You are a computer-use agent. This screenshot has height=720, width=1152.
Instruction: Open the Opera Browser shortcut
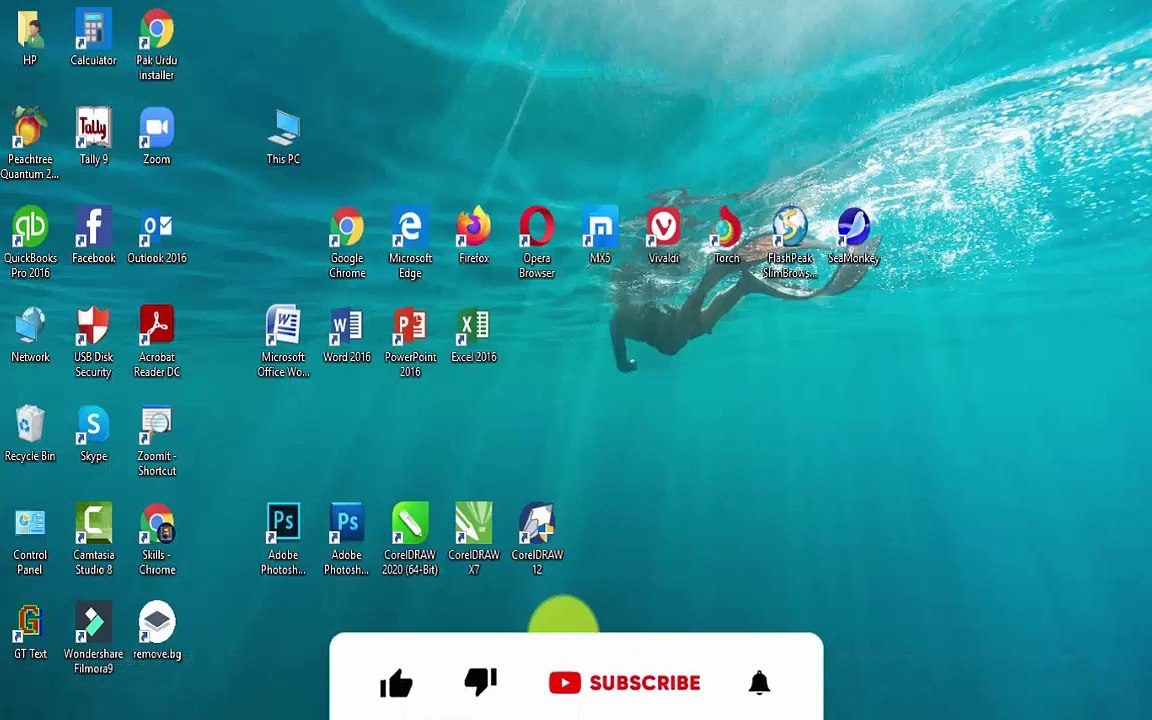click(537, 227)
